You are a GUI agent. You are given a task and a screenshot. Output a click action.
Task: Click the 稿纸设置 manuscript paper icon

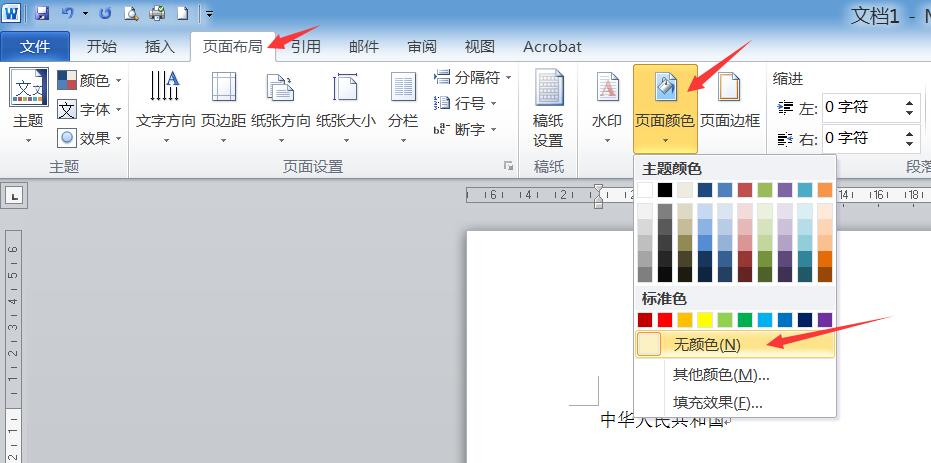(549, 87)
